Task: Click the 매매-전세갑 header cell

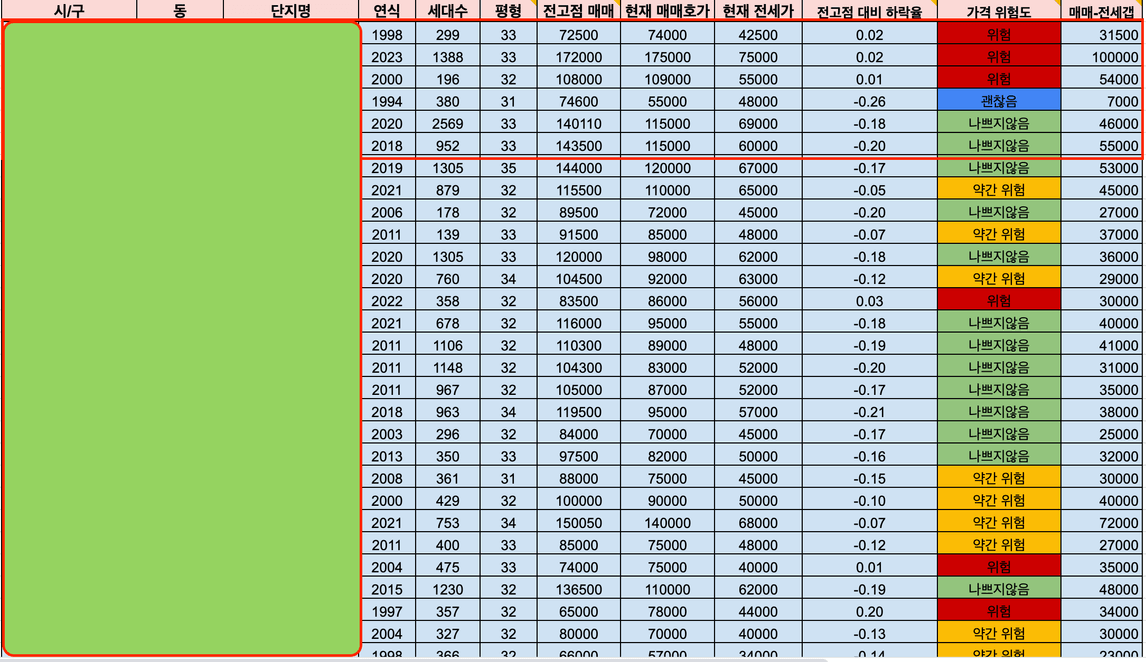Action: point(1103,10)
